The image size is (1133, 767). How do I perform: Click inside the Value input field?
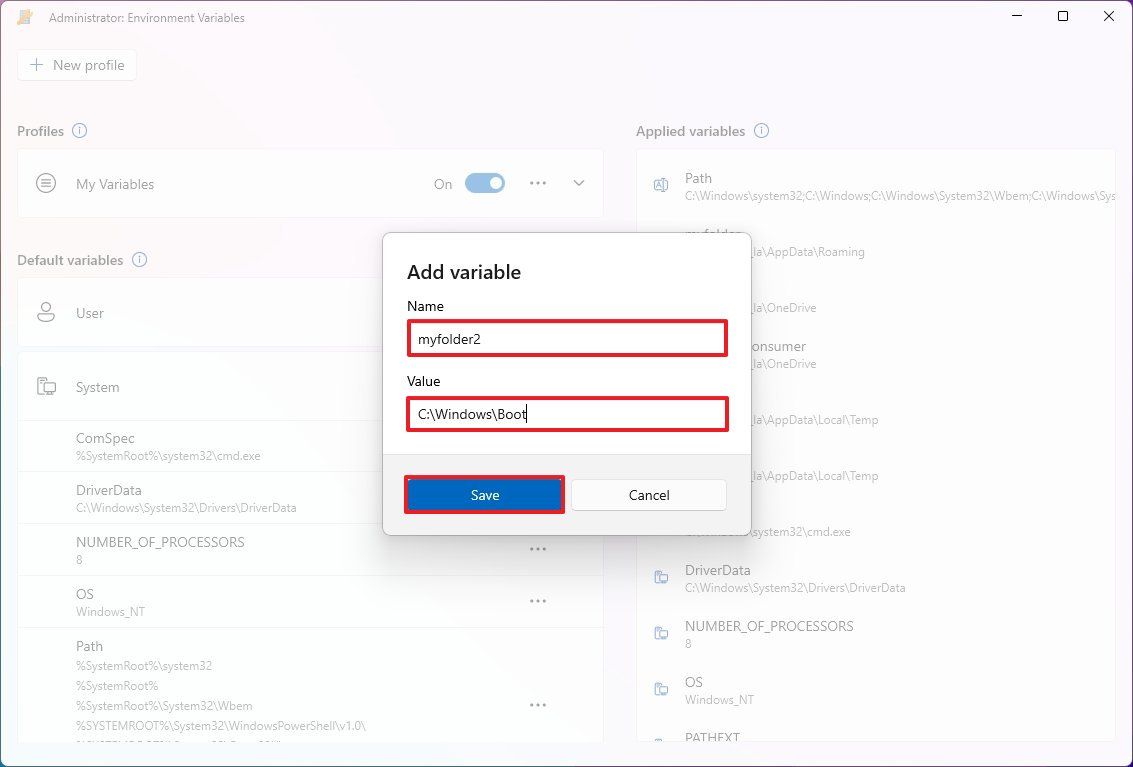coord(567,413)
